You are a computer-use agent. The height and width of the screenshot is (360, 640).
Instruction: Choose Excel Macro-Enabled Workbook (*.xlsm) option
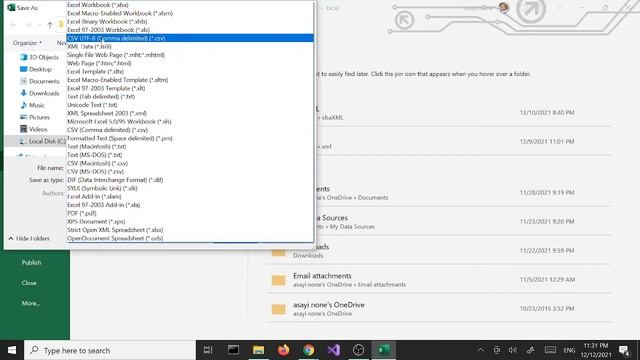click(x=190, y=13)
